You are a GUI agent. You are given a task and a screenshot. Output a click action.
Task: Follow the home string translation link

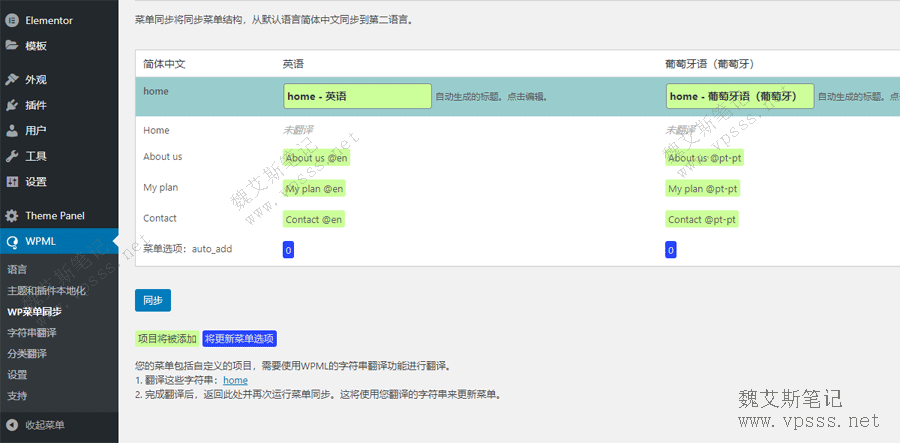(x=235, y=380)
